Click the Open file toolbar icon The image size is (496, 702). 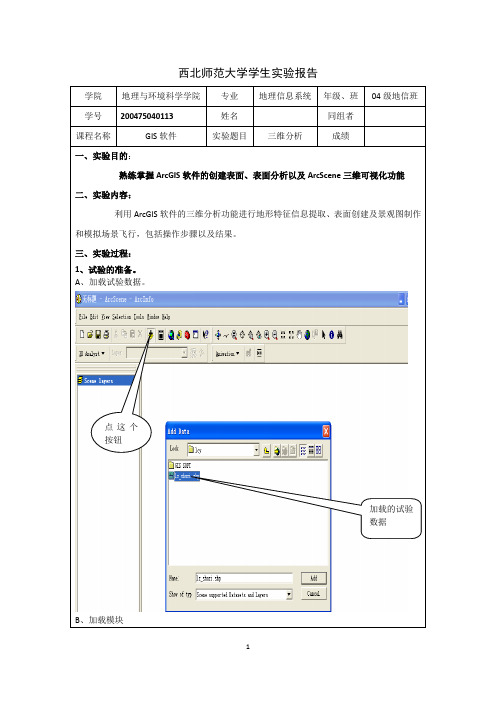click(x=90, y=334)
